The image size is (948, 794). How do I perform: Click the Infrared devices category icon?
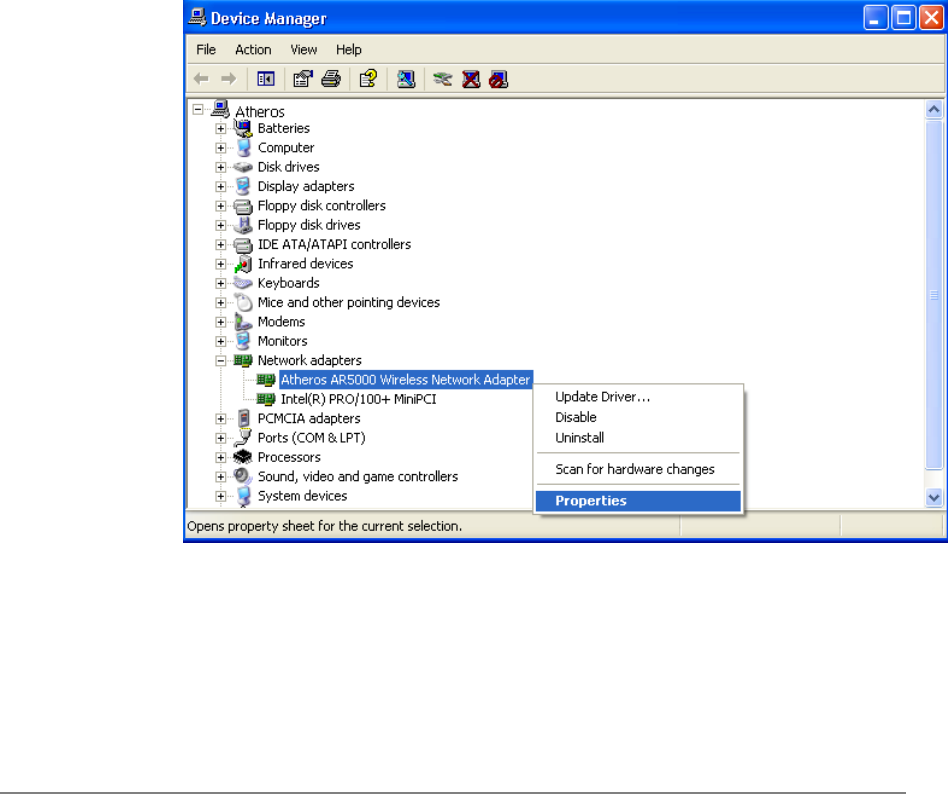point(243,264)
